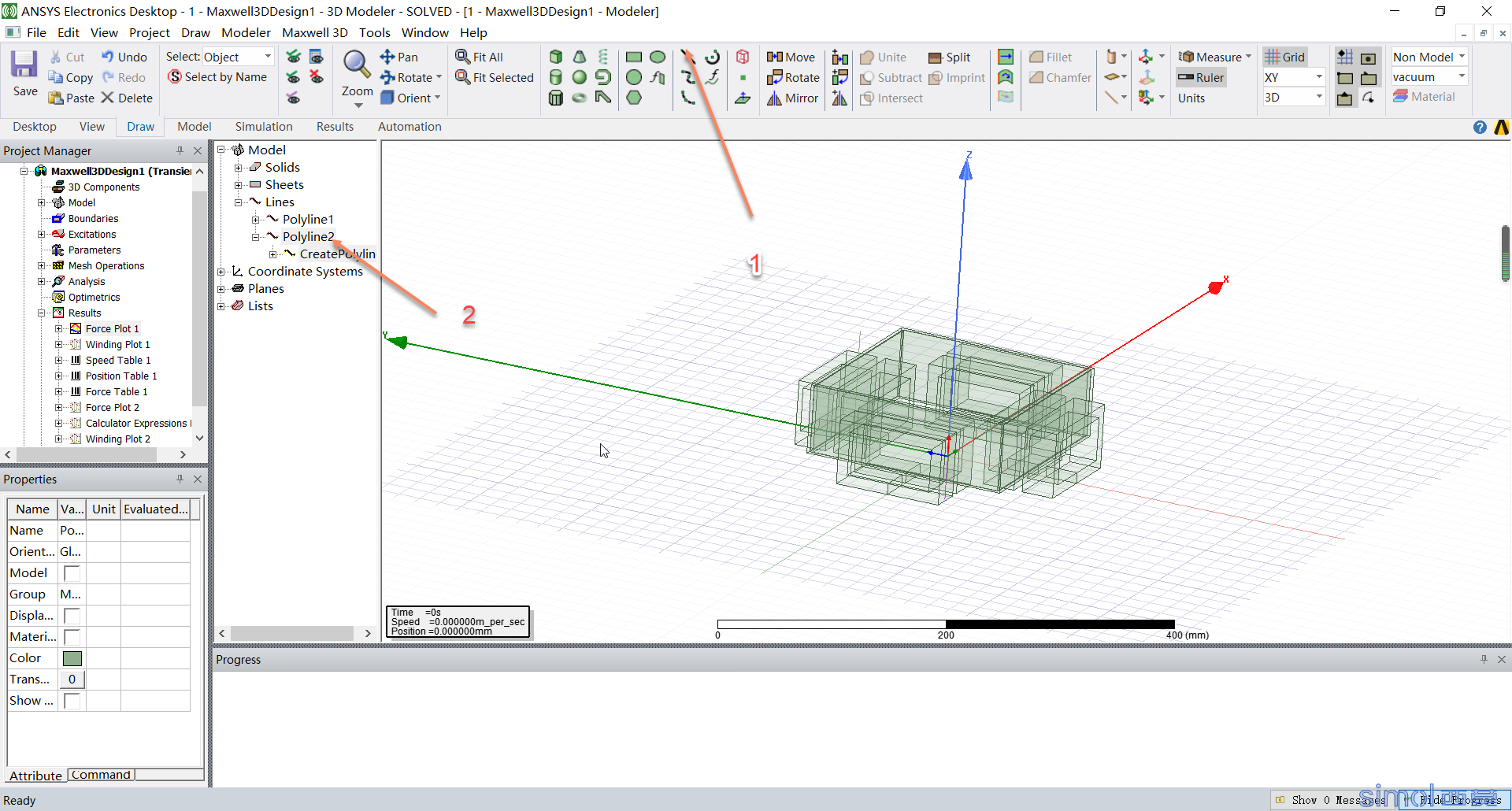The image size is (1512, 811).
Task: Select the Draw regular polygon tool
Action: click(634, 98)
